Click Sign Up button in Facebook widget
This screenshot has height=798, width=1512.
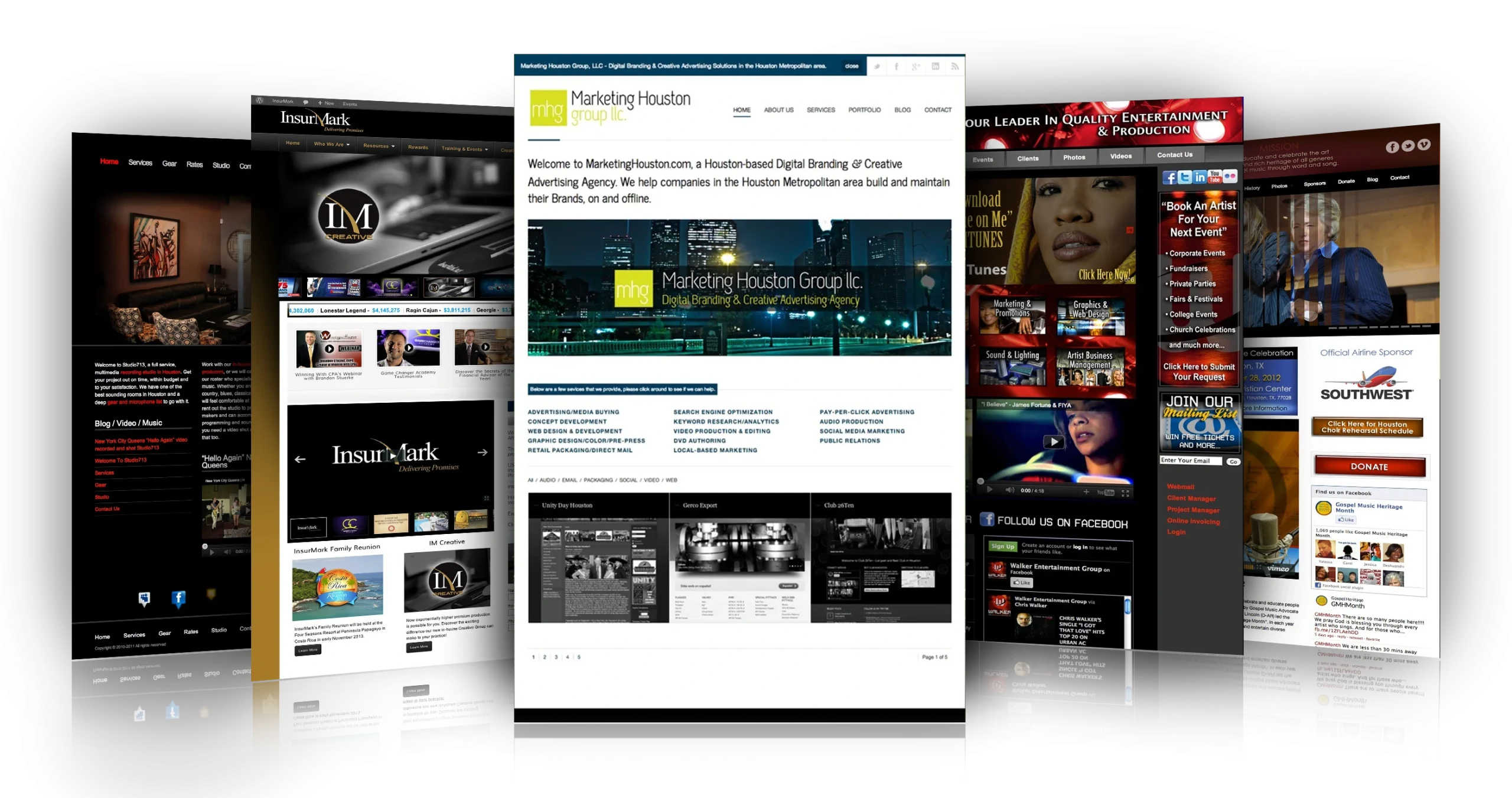[x=1002, y=546]
